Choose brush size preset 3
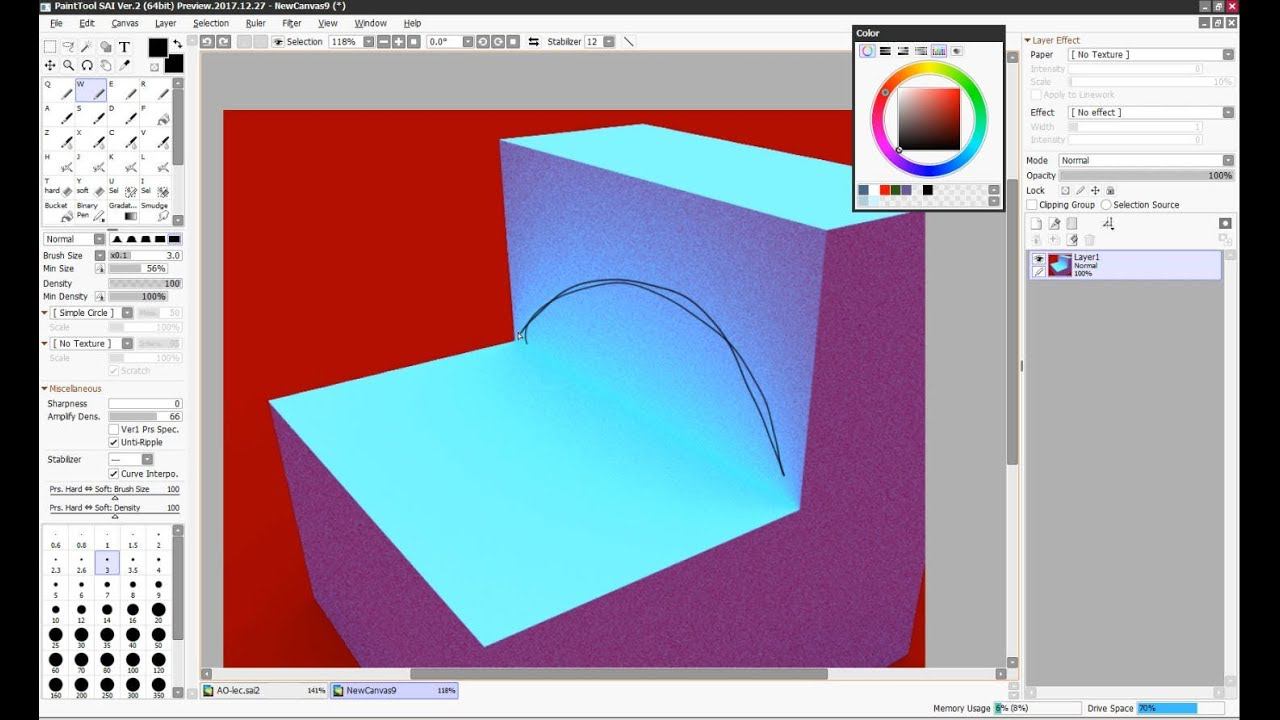Image resolution: width=1280 pixels, height=720 pixels. pos(107,563)
